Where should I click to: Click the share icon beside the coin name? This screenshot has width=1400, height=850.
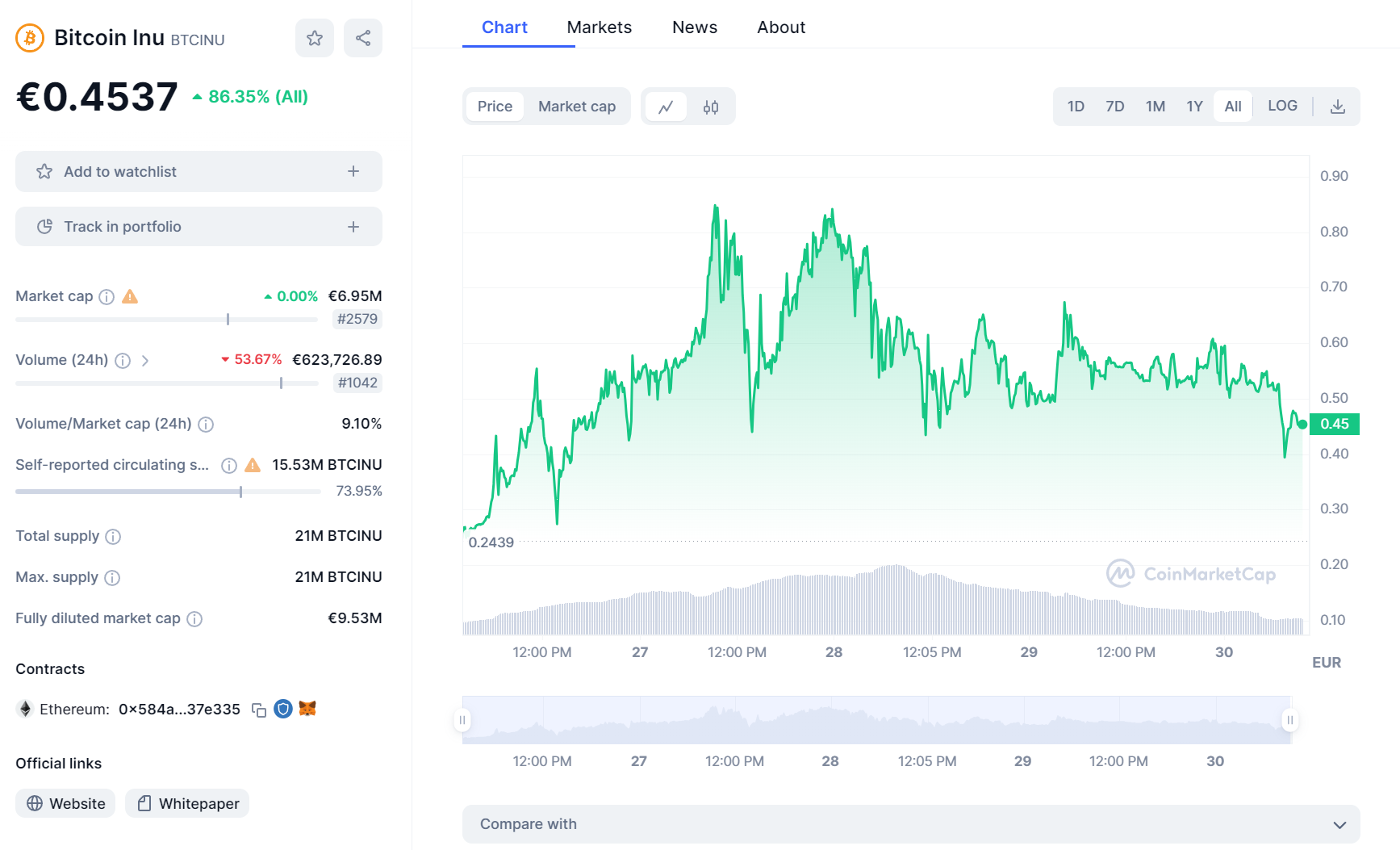pos(363,38)
